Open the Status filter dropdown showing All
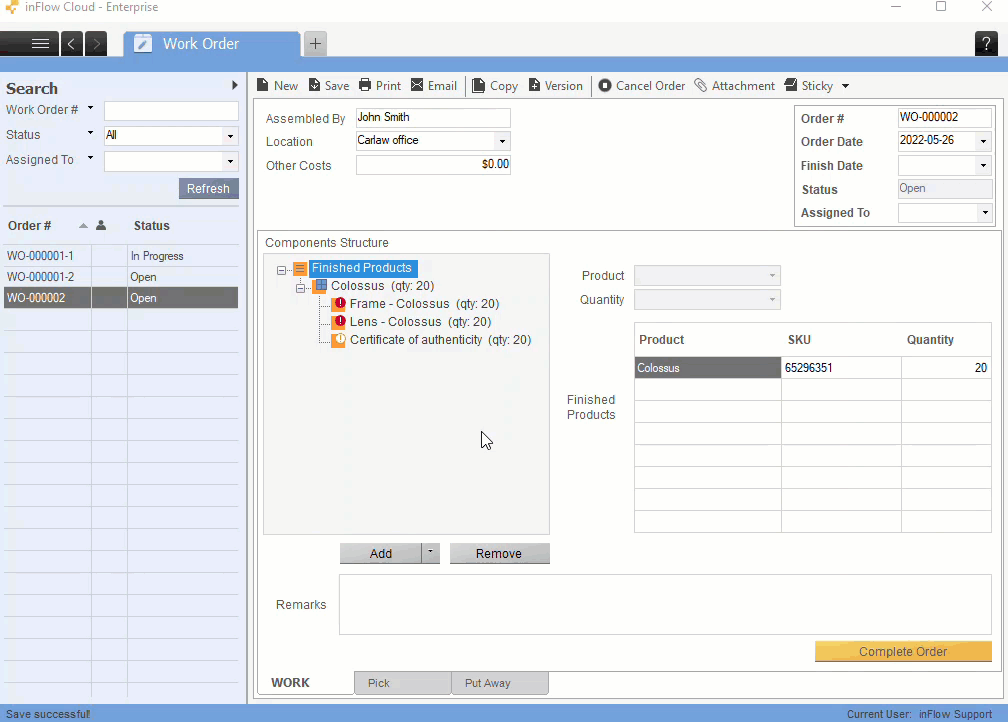This screenshot has width=1008, height=722. click(x=229, y=135)
